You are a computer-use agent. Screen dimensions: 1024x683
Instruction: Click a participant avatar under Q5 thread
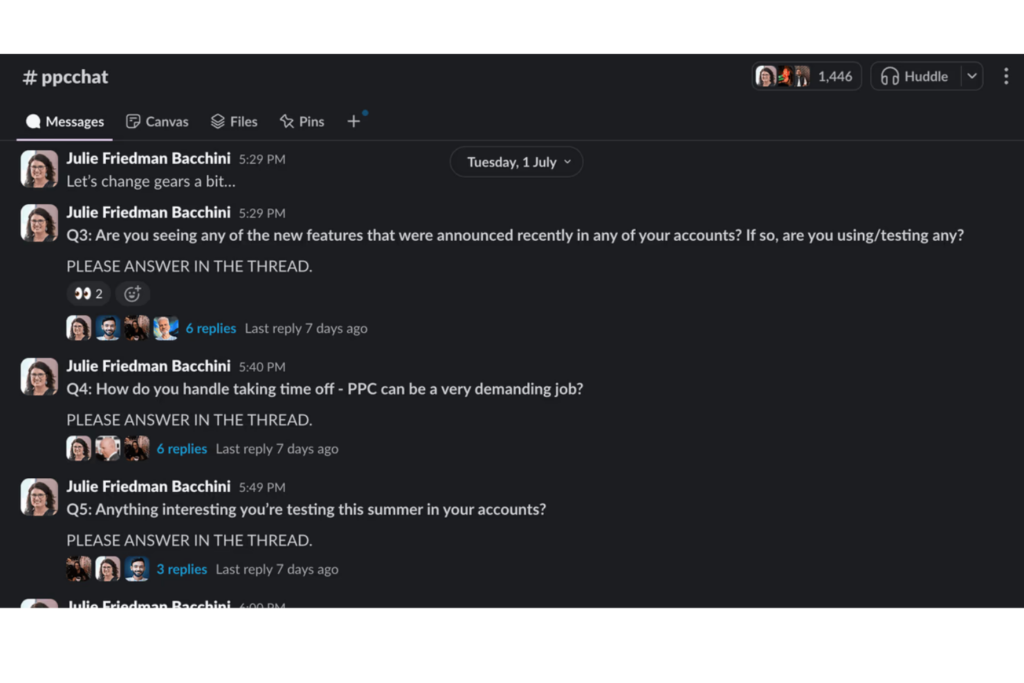(108, 568)
